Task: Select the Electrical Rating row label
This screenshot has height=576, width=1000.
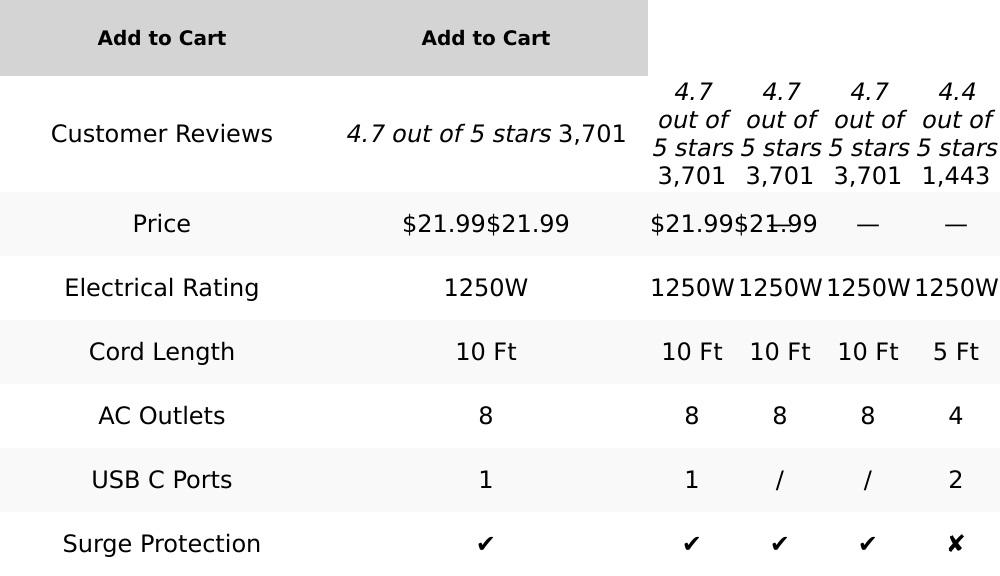Action: [x=162, y=288]
